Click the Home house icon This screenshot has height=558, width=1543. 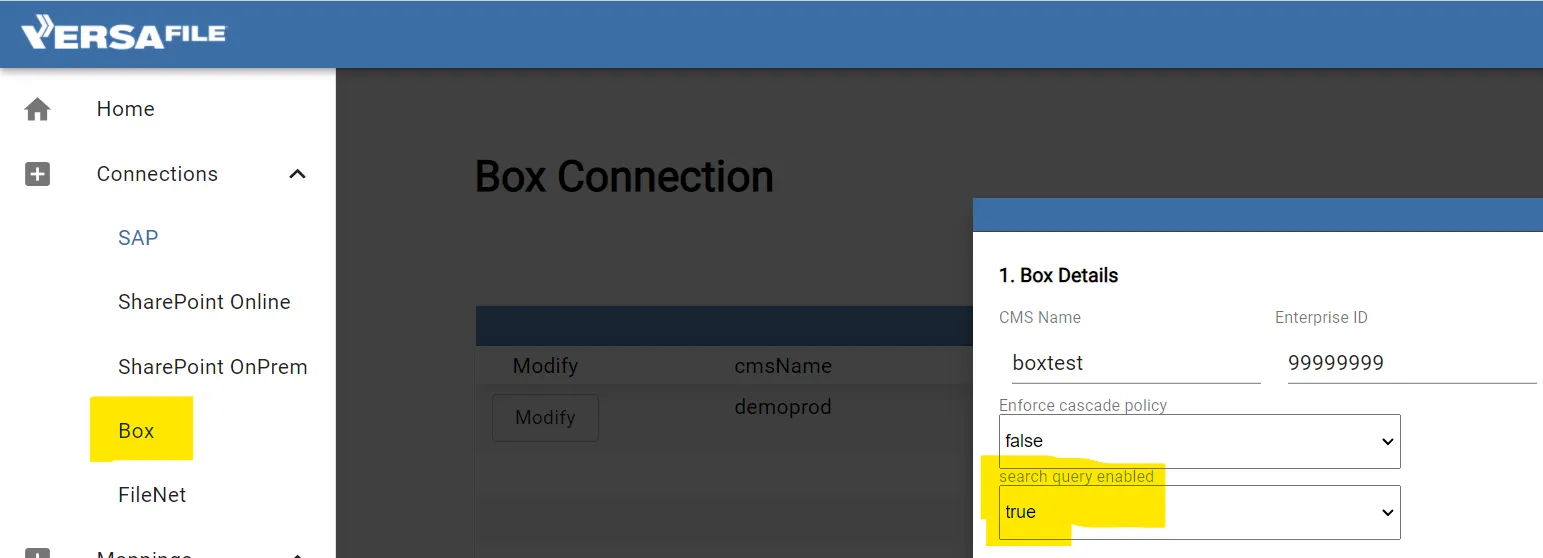click(x=37, y=109)
